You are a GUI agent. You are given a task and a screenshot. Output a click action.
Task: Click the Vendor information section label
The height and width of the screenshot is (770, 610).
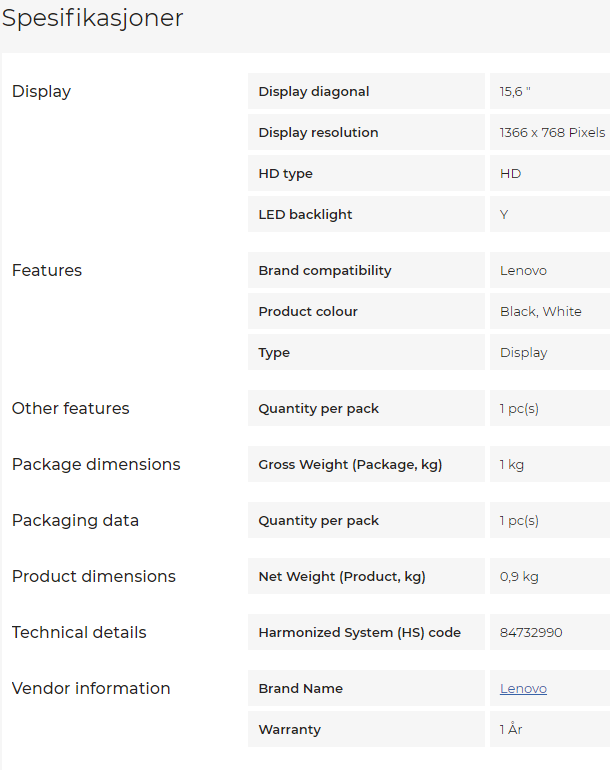pos(91,689)
